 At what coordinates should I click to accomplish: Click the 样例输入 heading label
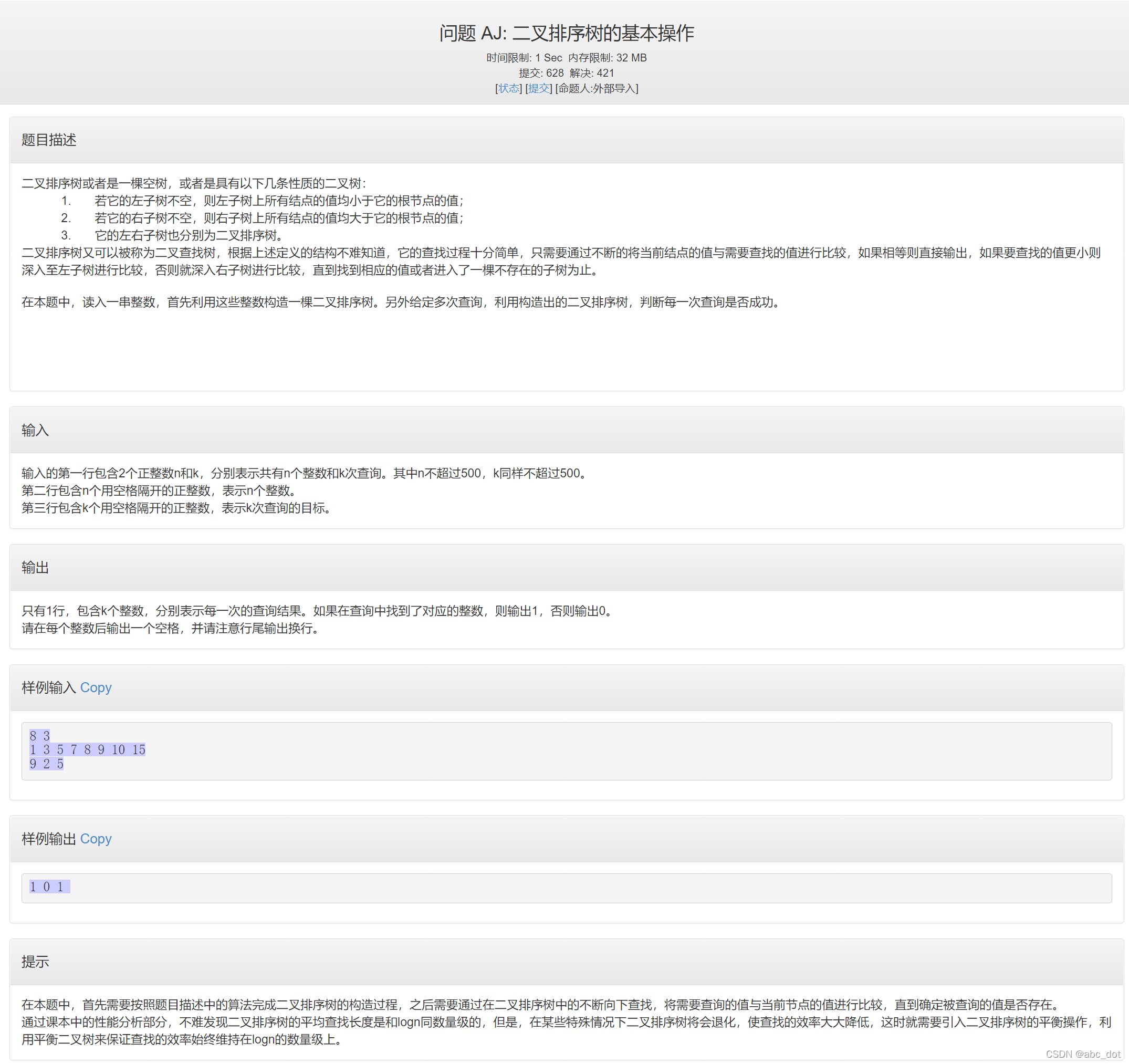click(x=48, y=687)
